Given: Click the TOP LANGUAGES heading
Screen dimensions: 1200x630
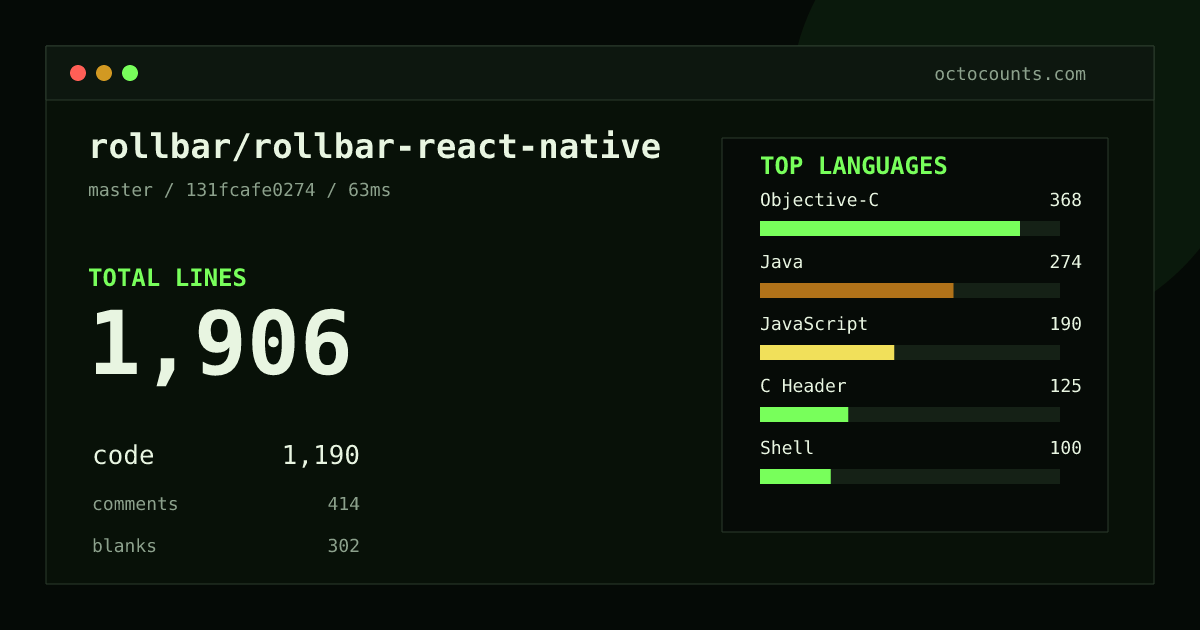Looking at the screenshot, I should tap(853, 166).
